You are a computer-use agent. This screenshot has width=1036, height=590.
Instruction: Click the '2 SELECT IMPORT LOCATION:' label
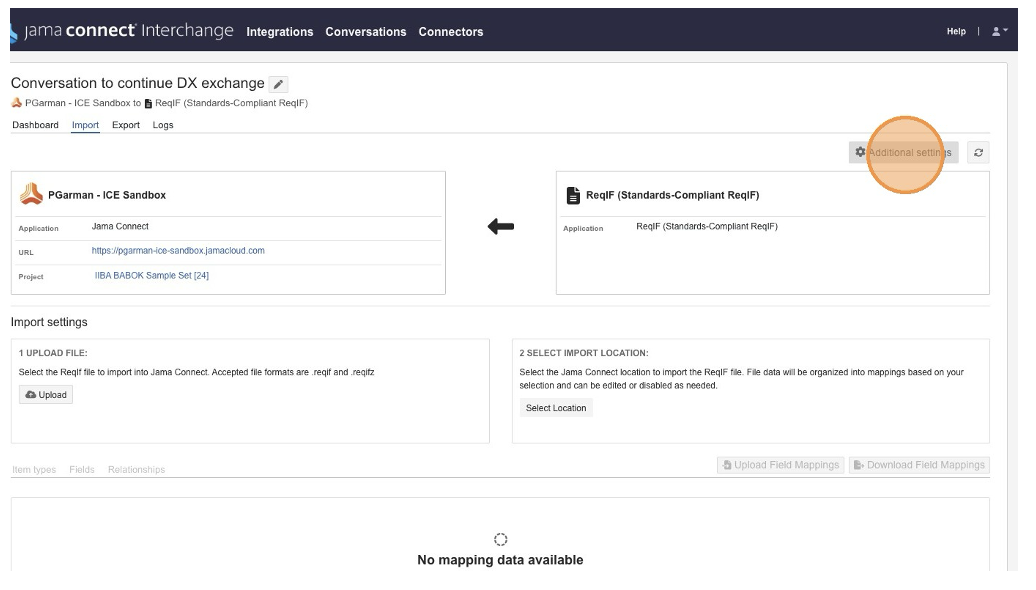tap(584, 353)
